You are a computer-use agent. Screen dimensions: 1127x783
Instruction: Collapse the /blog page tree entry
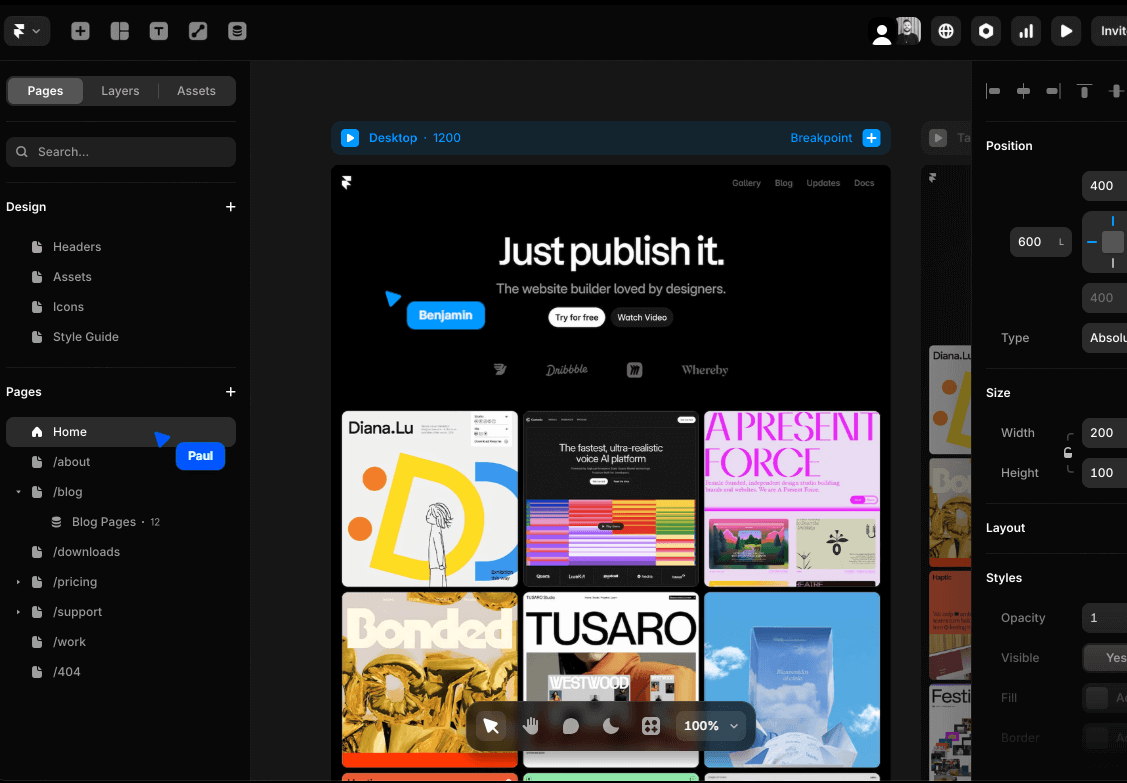[17, 491]
